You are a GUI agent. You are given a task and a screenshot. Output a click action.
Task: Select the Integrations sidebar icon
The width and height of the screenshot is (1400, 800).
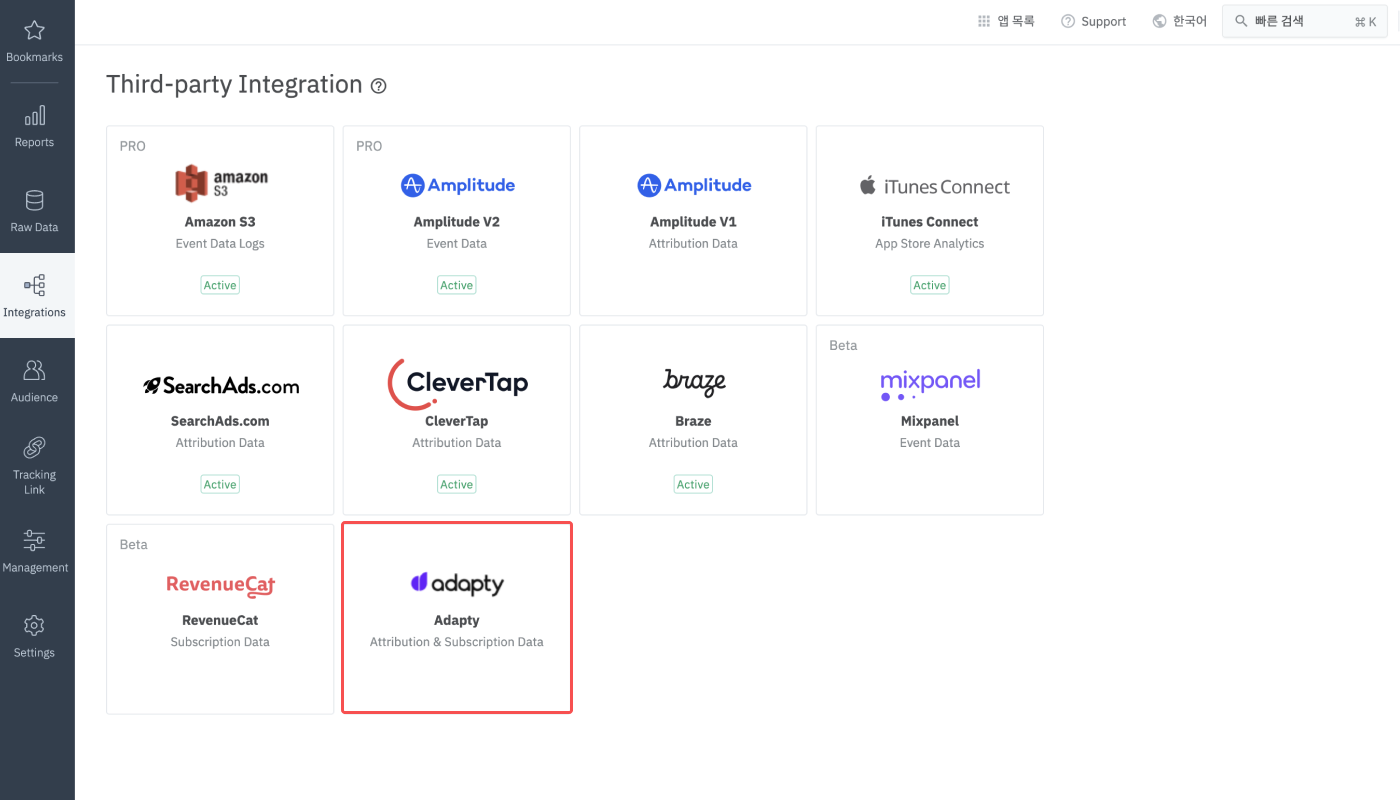tap(34, 286)
